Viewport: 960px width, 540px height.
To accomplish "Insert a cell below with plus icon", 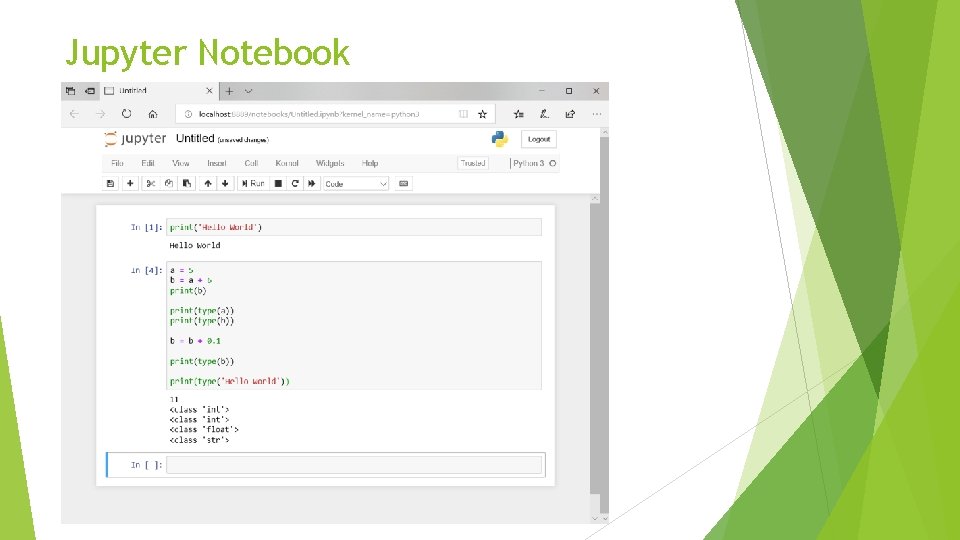I will click(130, 184).
